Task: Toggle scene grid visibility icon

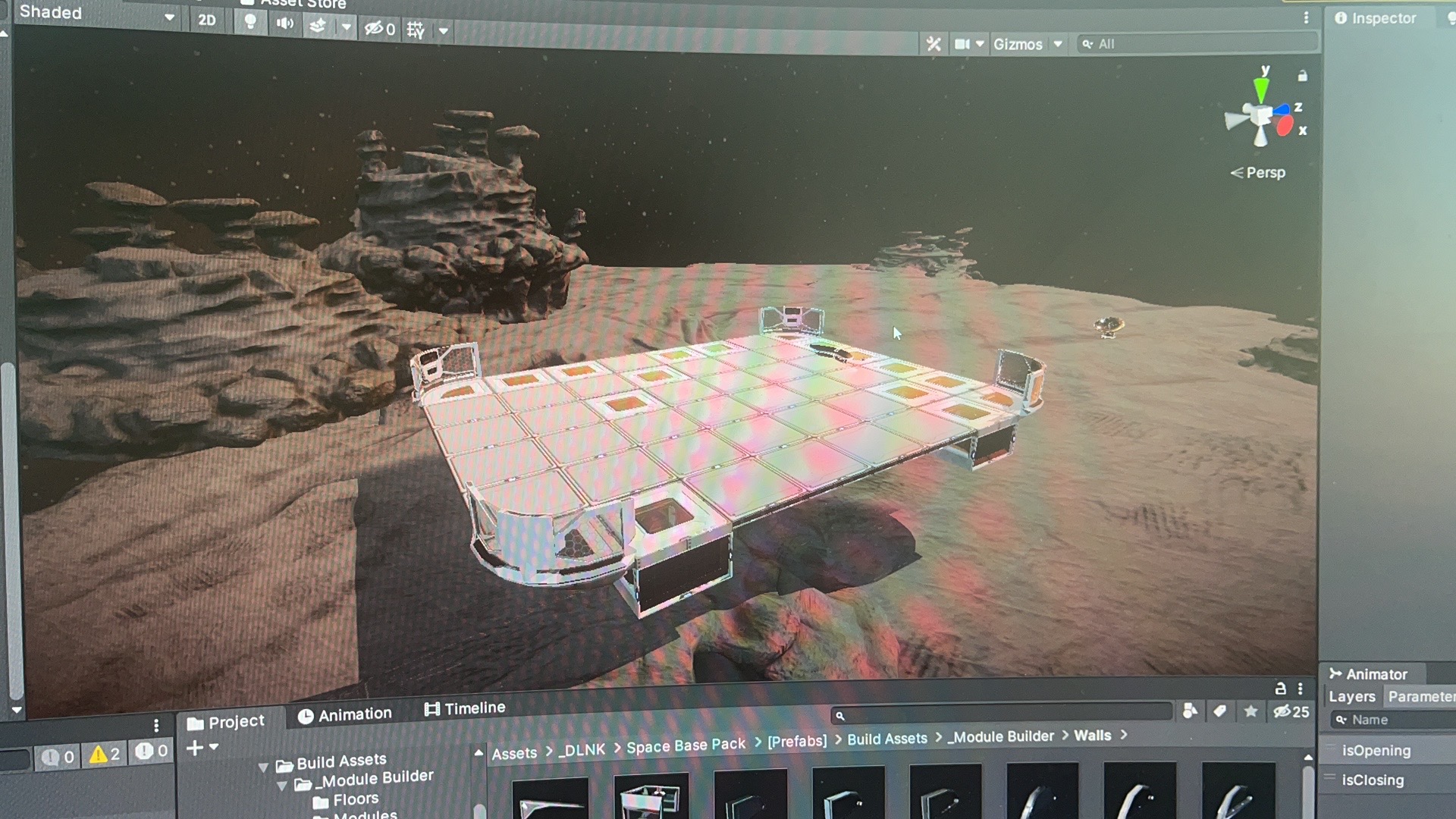Action: tap(416, 30)
